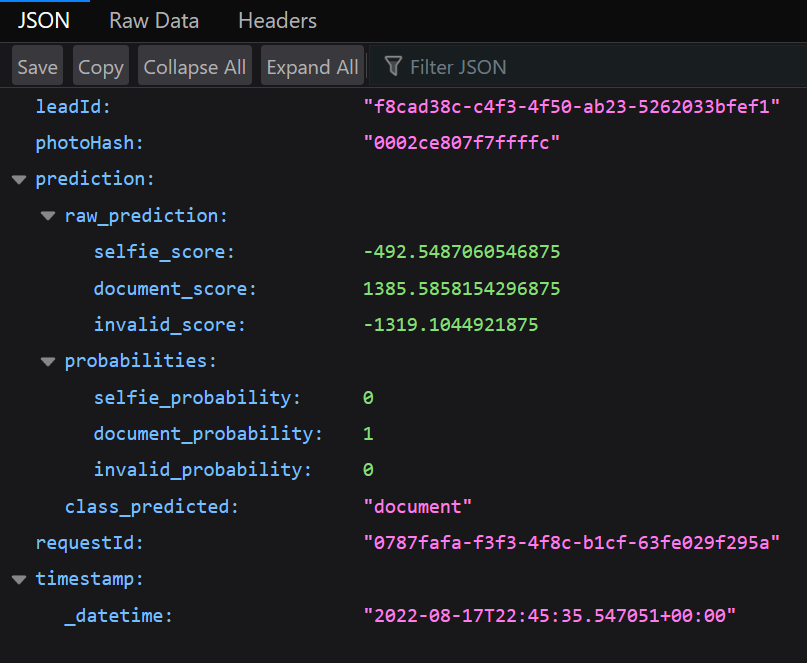The height and width of the screenshot is (663, 807).
Task: Click Expand All in the toolbar
Action: 312,67
